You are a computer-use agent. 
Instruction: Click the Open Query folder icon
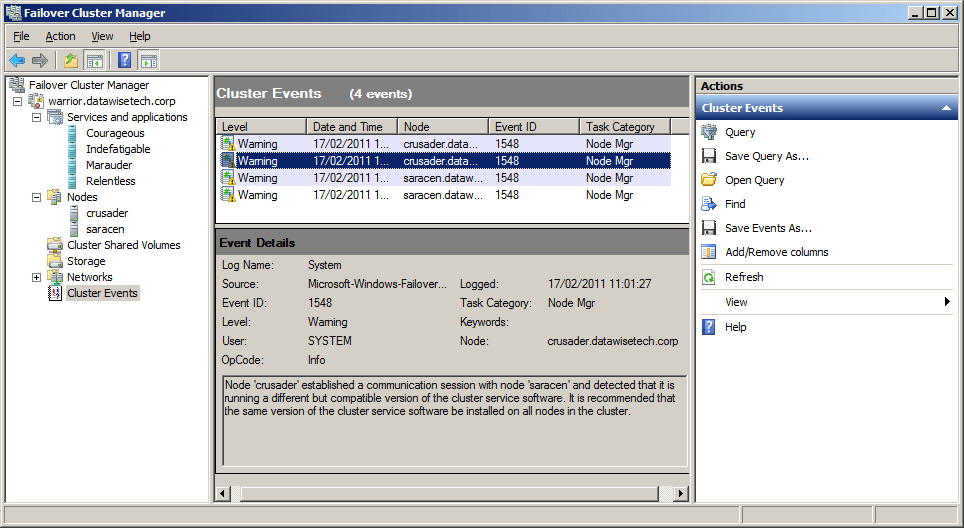point(709,180)
